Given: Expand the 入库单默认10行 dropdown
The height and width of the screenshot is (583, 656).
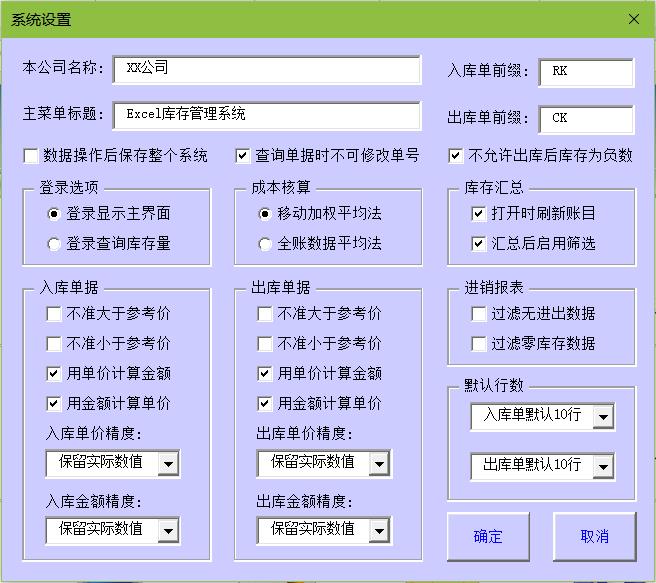Looking at the screenshot, I should tap(603, 417).
